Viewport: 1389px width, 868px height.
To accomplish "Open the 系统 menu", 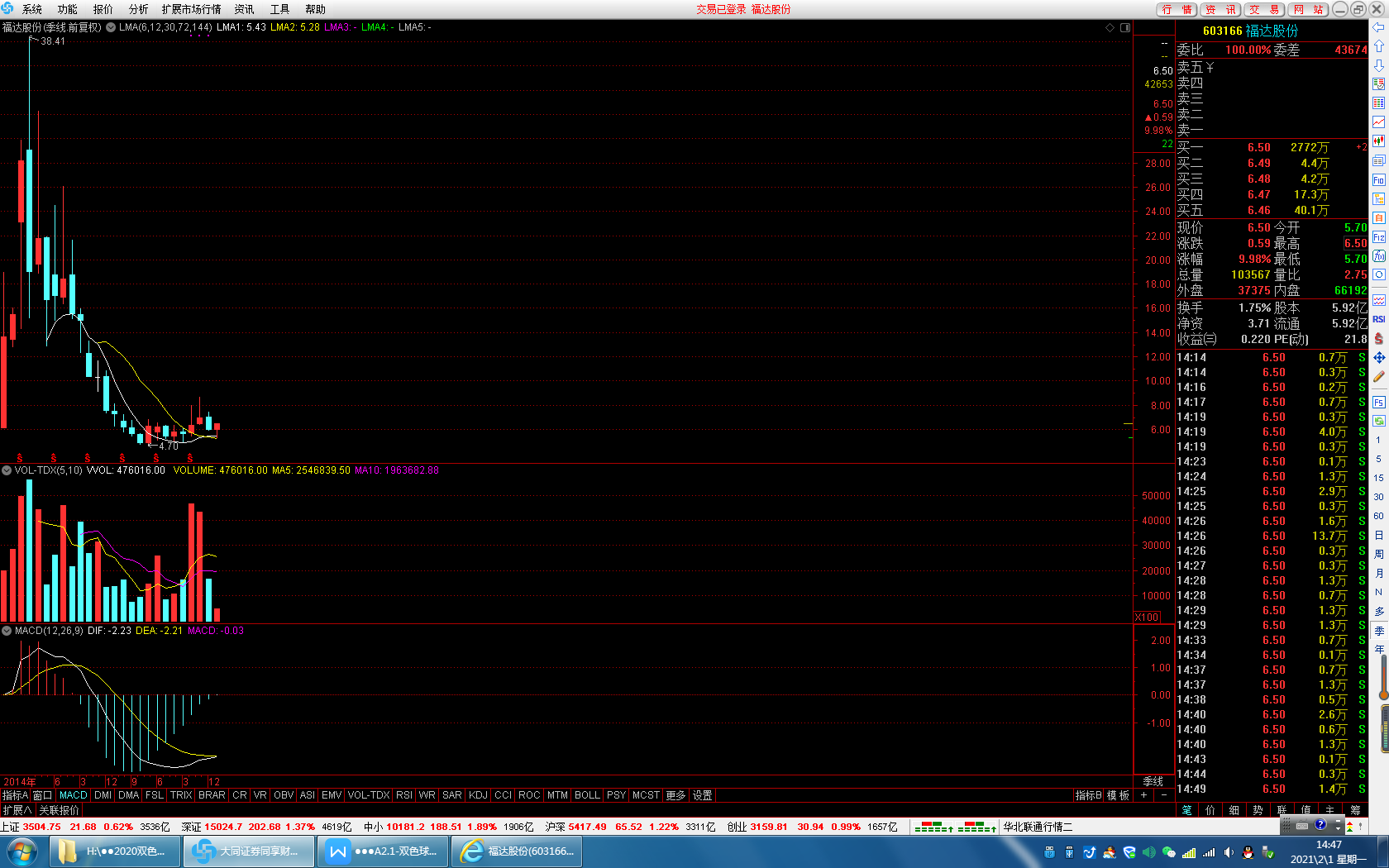I will [x=32, y=9].
